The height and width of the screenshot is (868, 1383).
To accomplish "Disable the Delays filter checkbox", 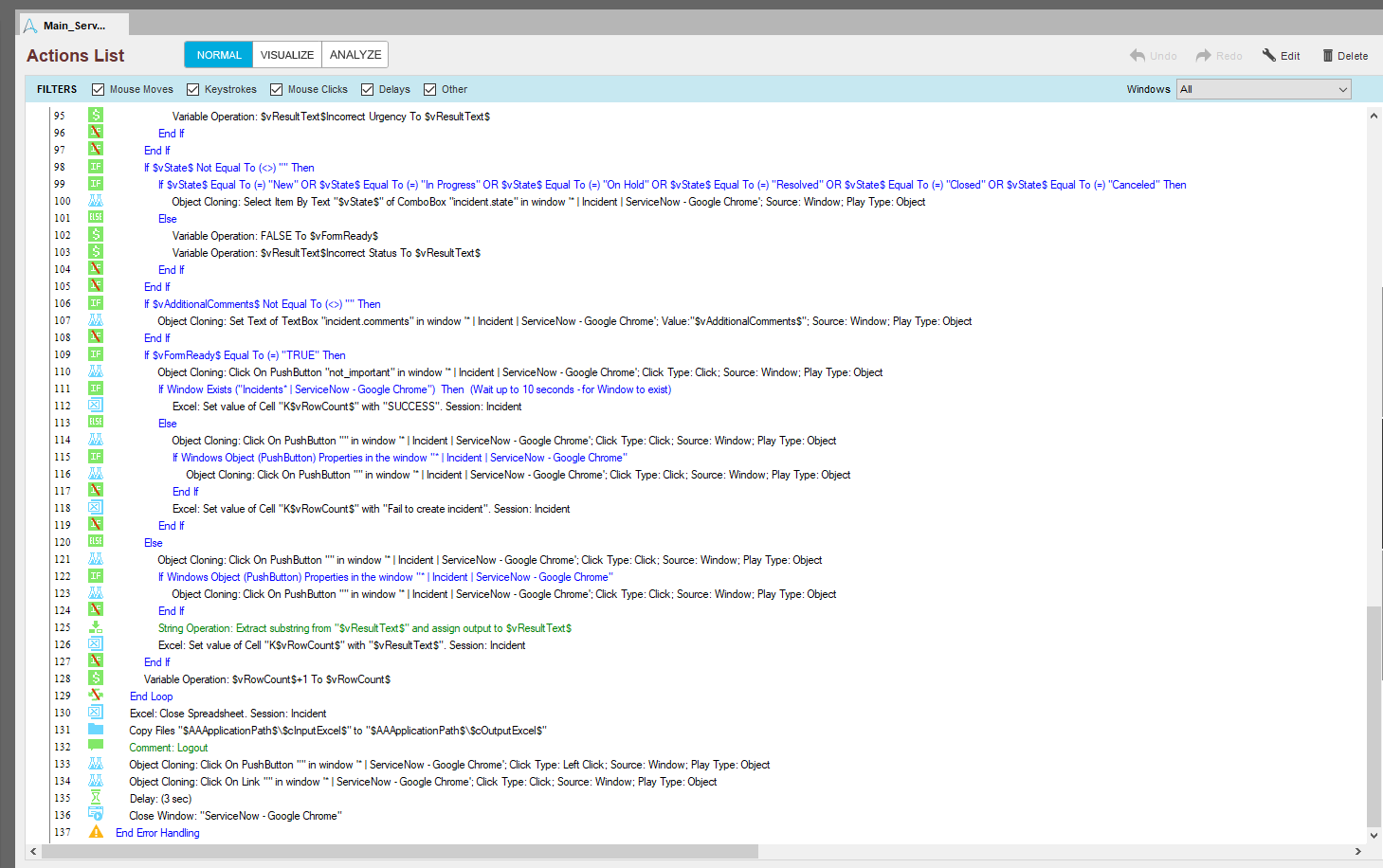I will (x=367, y=89).
